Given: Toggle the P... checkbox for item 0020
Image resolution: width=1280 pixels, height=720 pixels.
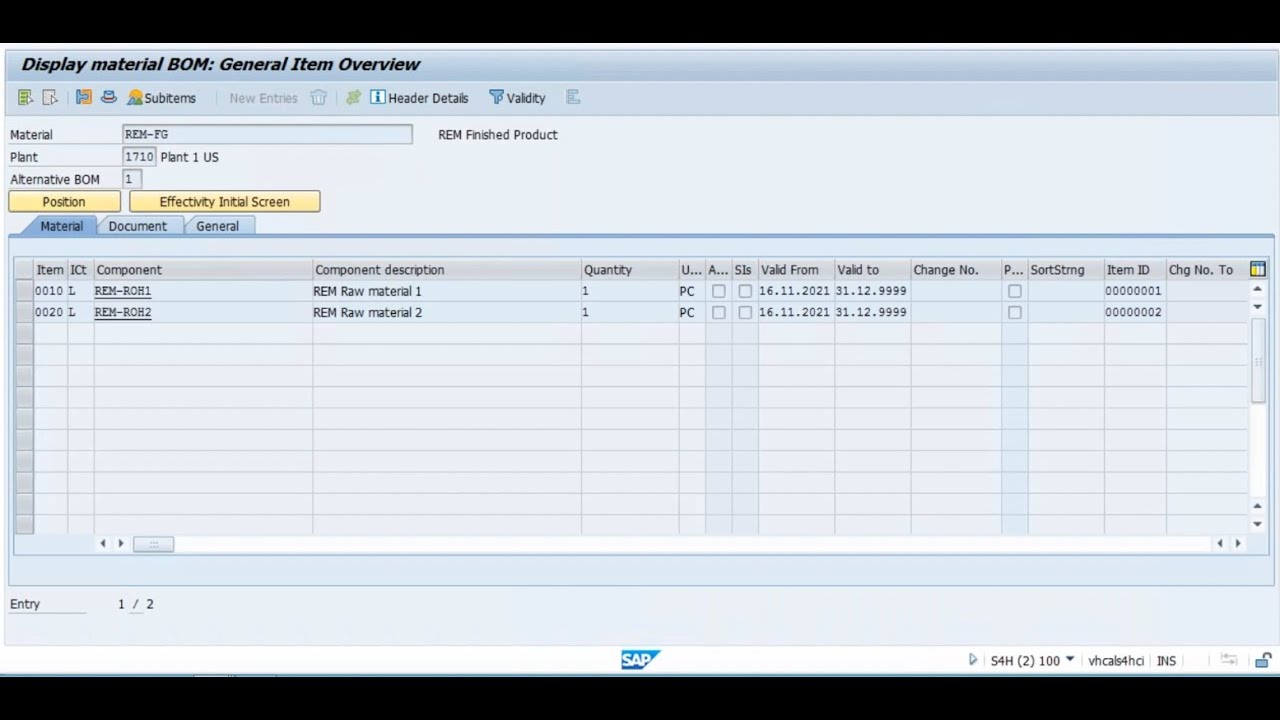Looking at the screenshot, I should 1015,312.
